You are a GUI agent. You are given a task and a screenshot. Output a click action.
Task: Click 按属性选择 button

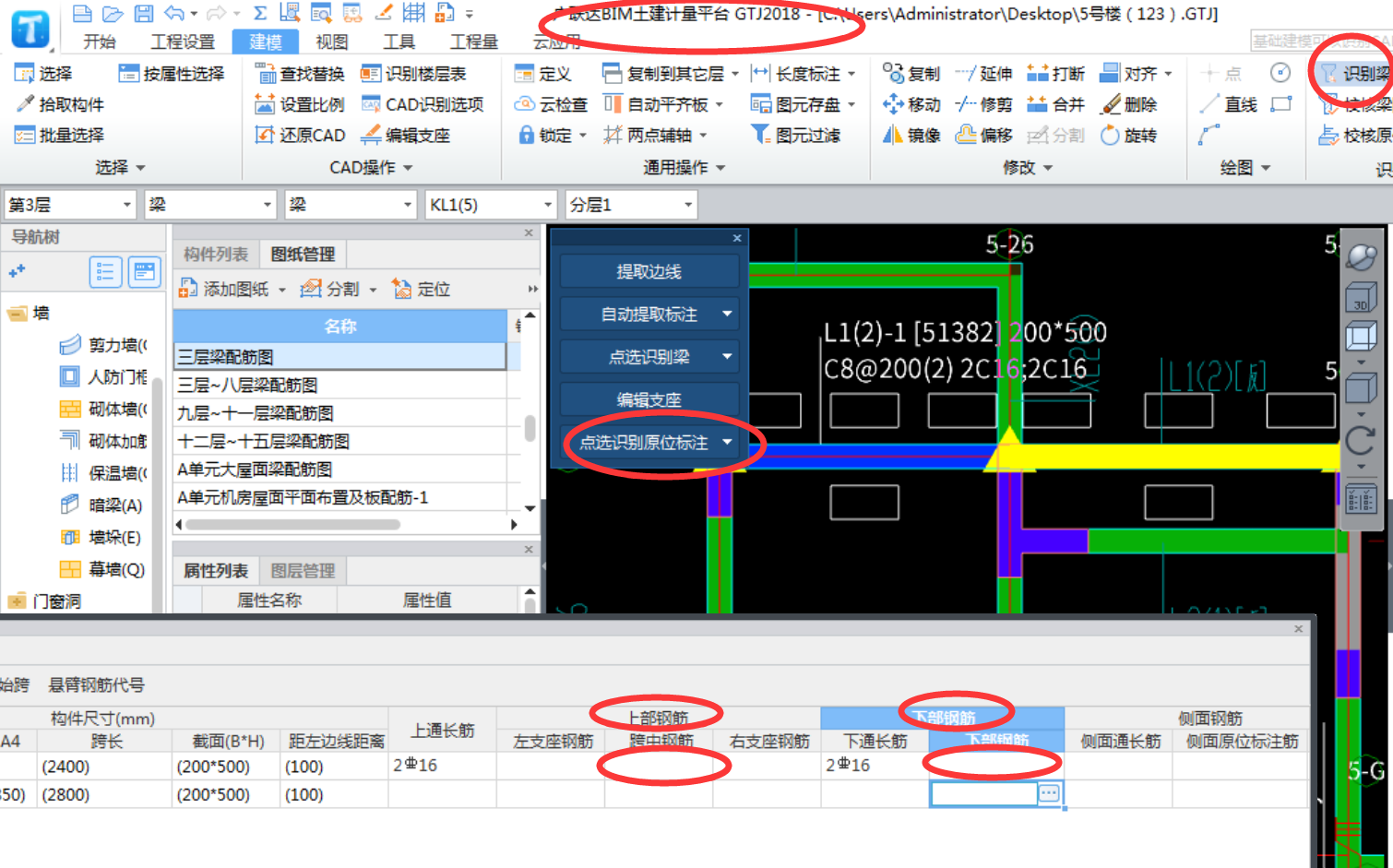point(173,74)
